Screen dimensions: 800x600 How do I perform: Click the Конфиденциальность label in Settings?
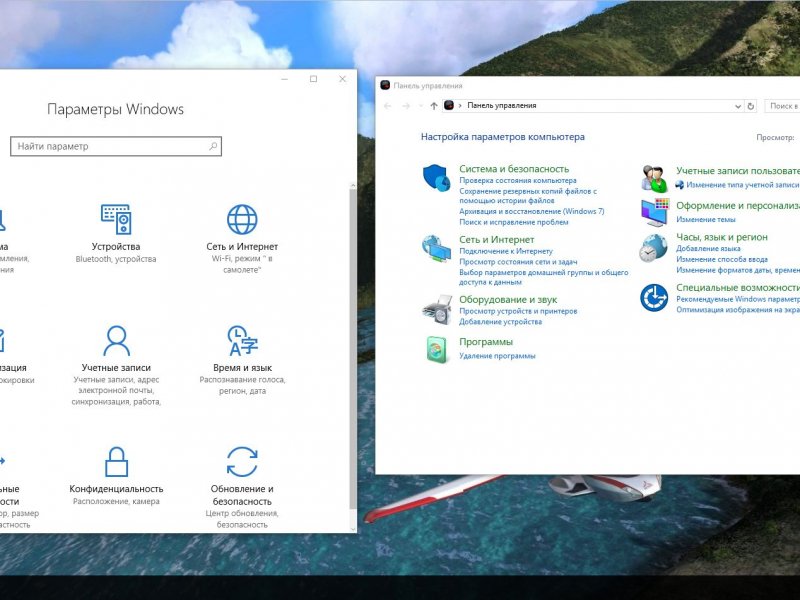(x=116, y=489)
